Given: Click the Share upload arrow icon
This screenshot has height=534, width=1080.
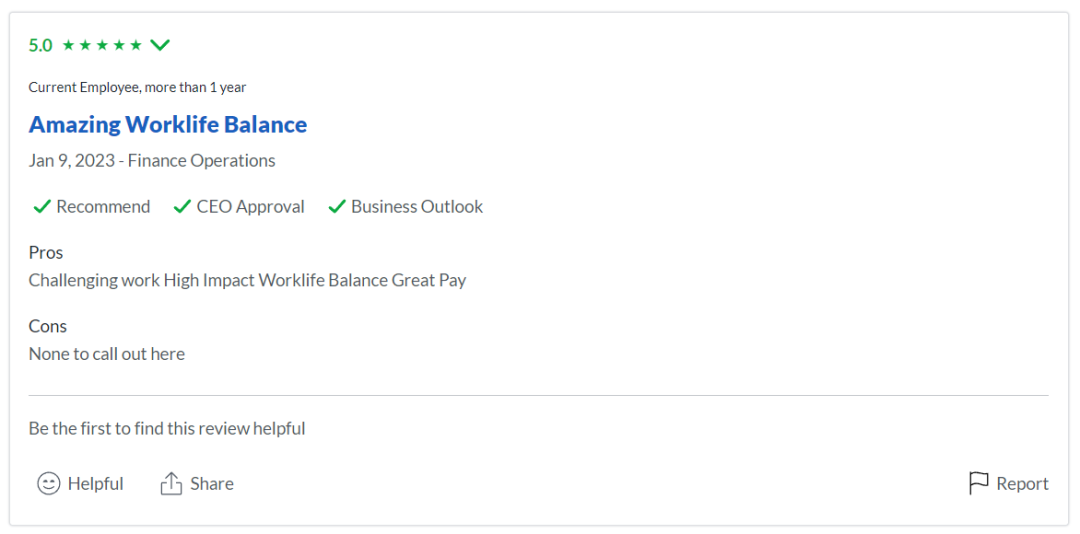Looking at the screenshot, I should (x=171, y=484).
